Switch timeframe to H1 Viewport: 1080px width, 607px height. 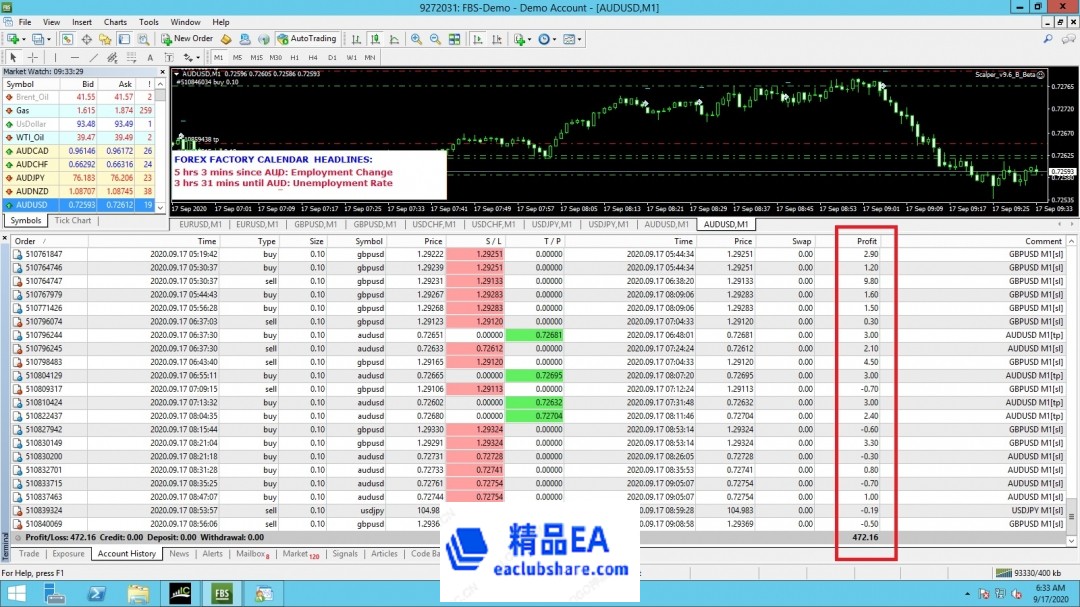click(x=295, y=58)
